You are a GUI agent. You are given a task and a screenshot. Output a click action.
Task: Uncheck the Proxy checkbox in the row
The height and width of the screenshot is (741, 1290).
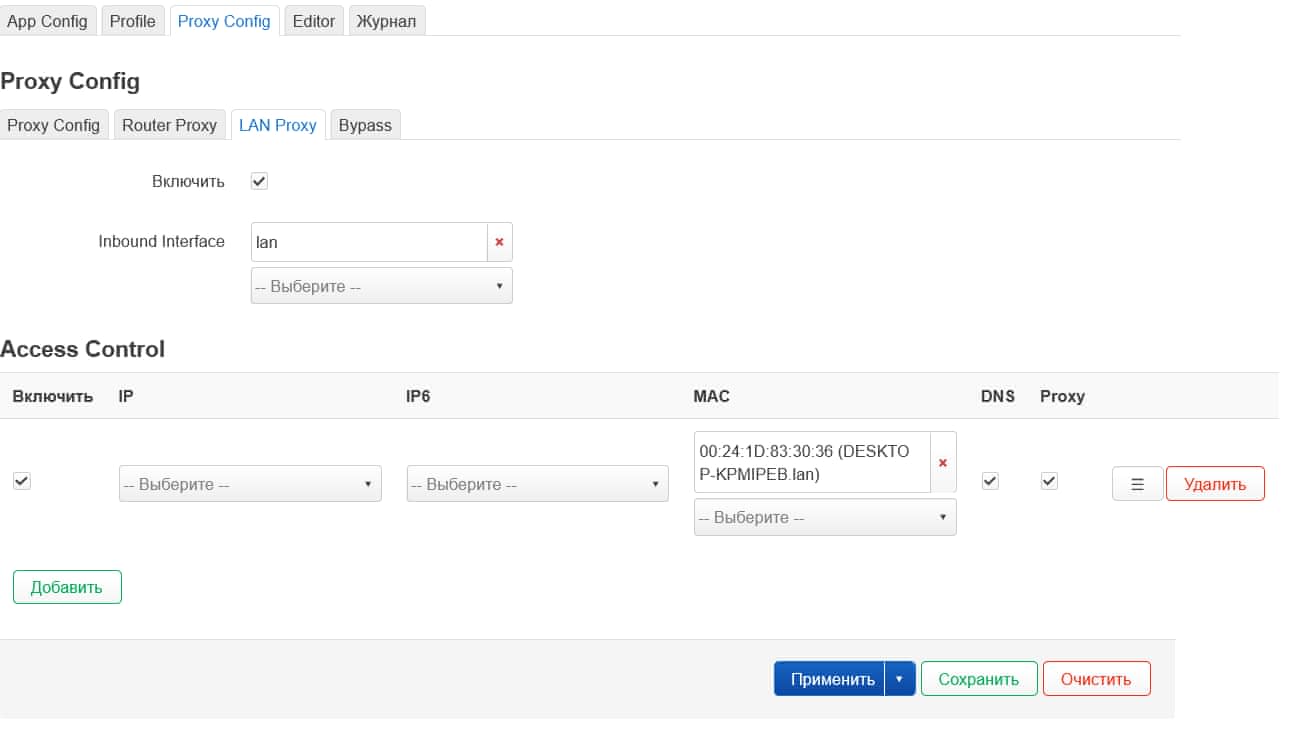point(1049,481)
